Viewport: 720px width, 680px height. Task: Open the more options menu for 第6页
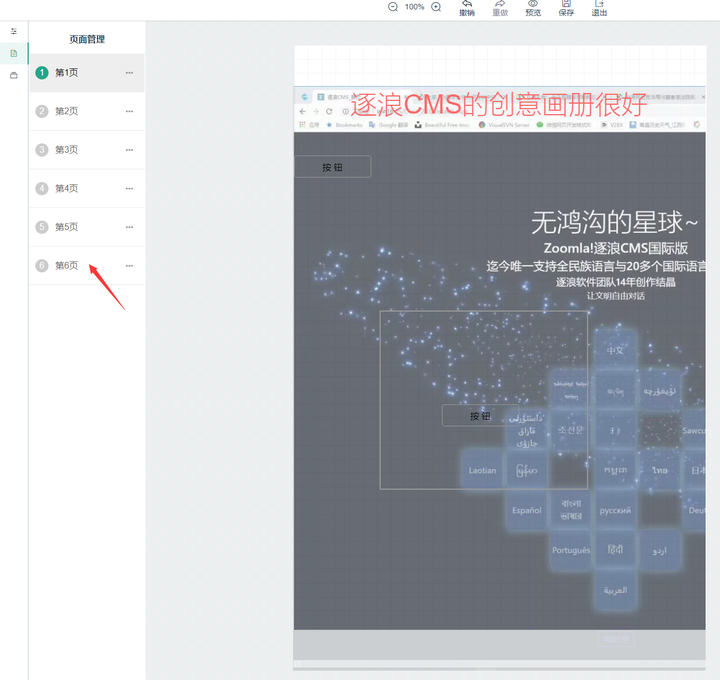[129, 265]
